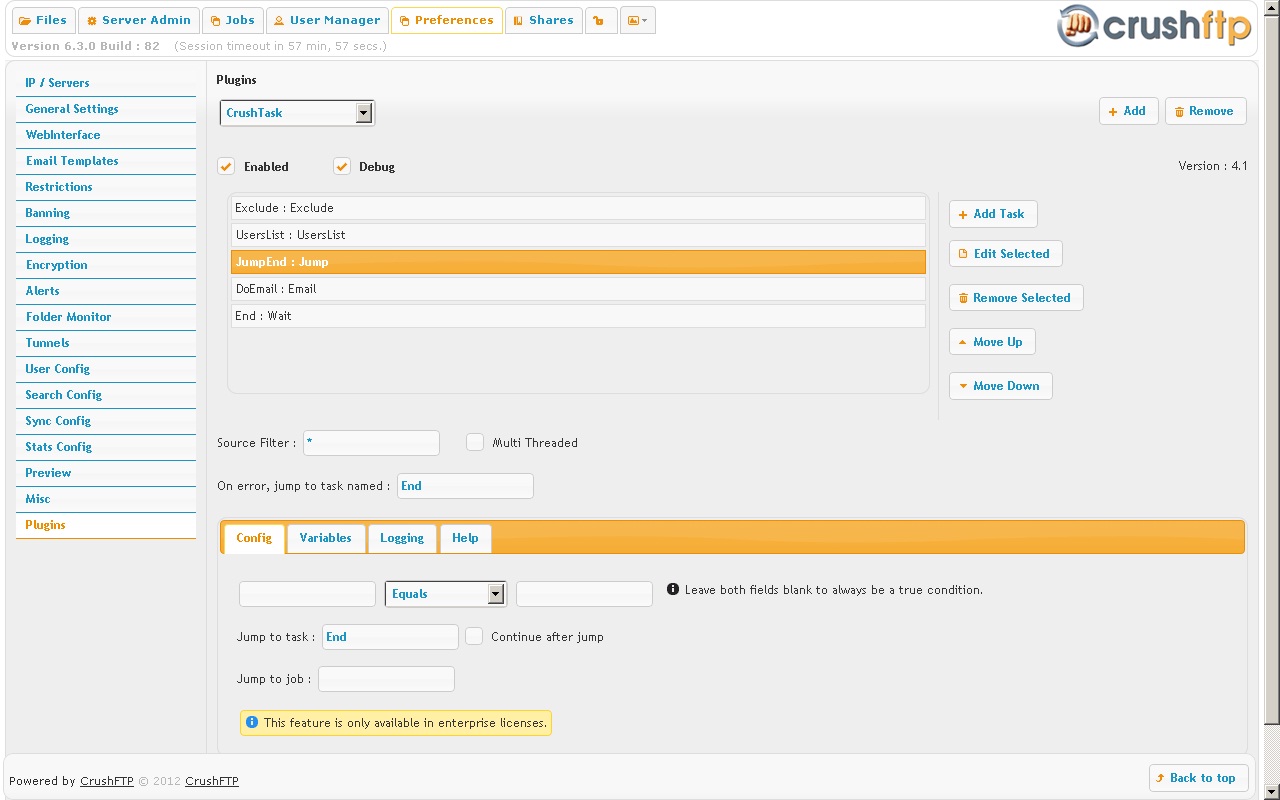
Task: Go to User Config
Action: pyautogui.click(x=106, y=369)
